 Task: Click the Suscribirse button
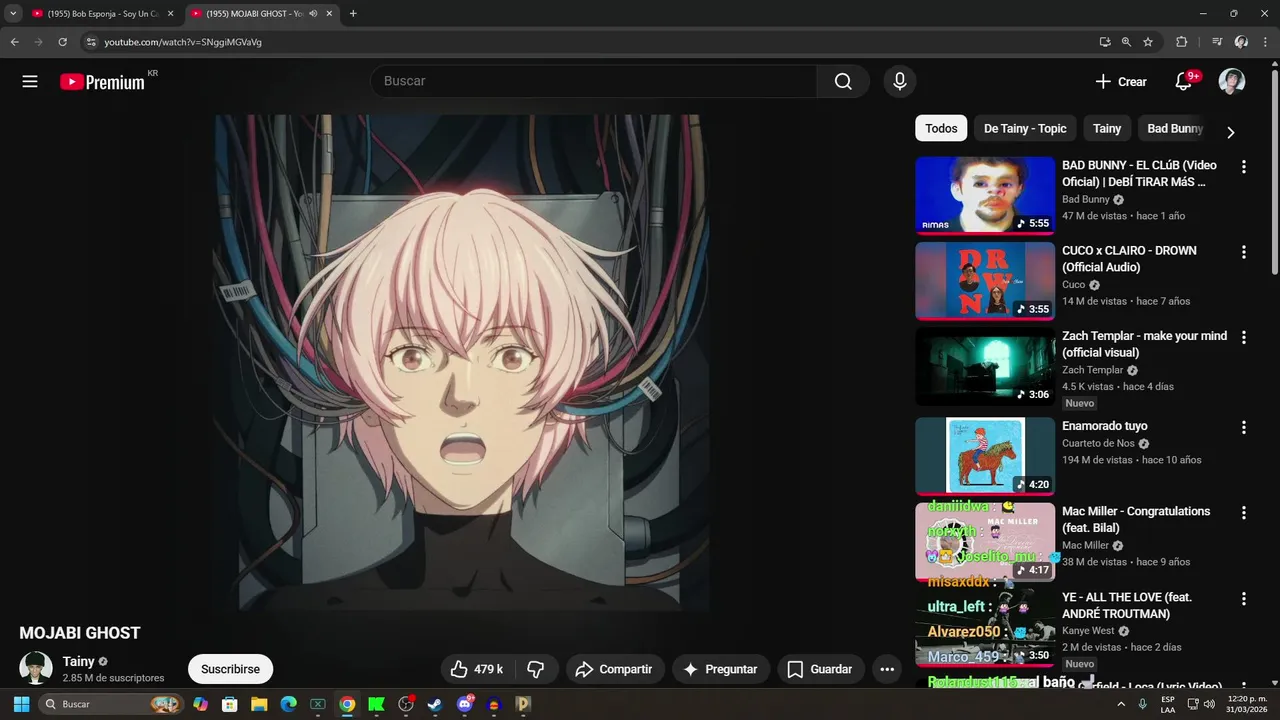point(230,669)
